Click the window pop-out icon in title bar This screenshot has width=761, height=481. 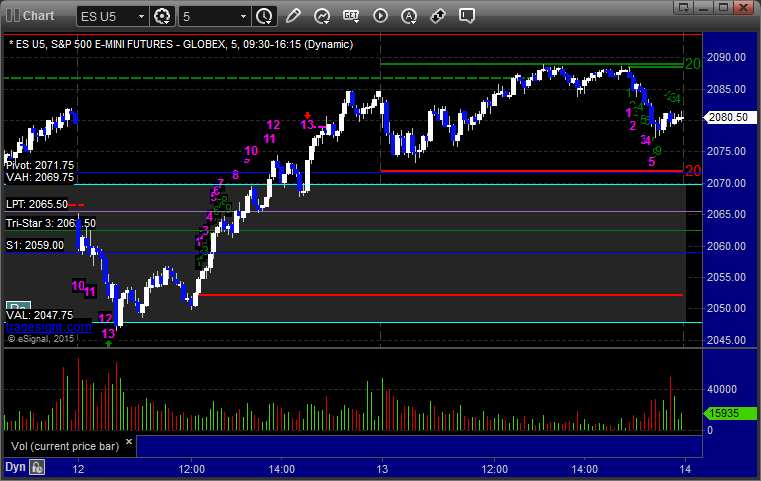click(684, 7)
